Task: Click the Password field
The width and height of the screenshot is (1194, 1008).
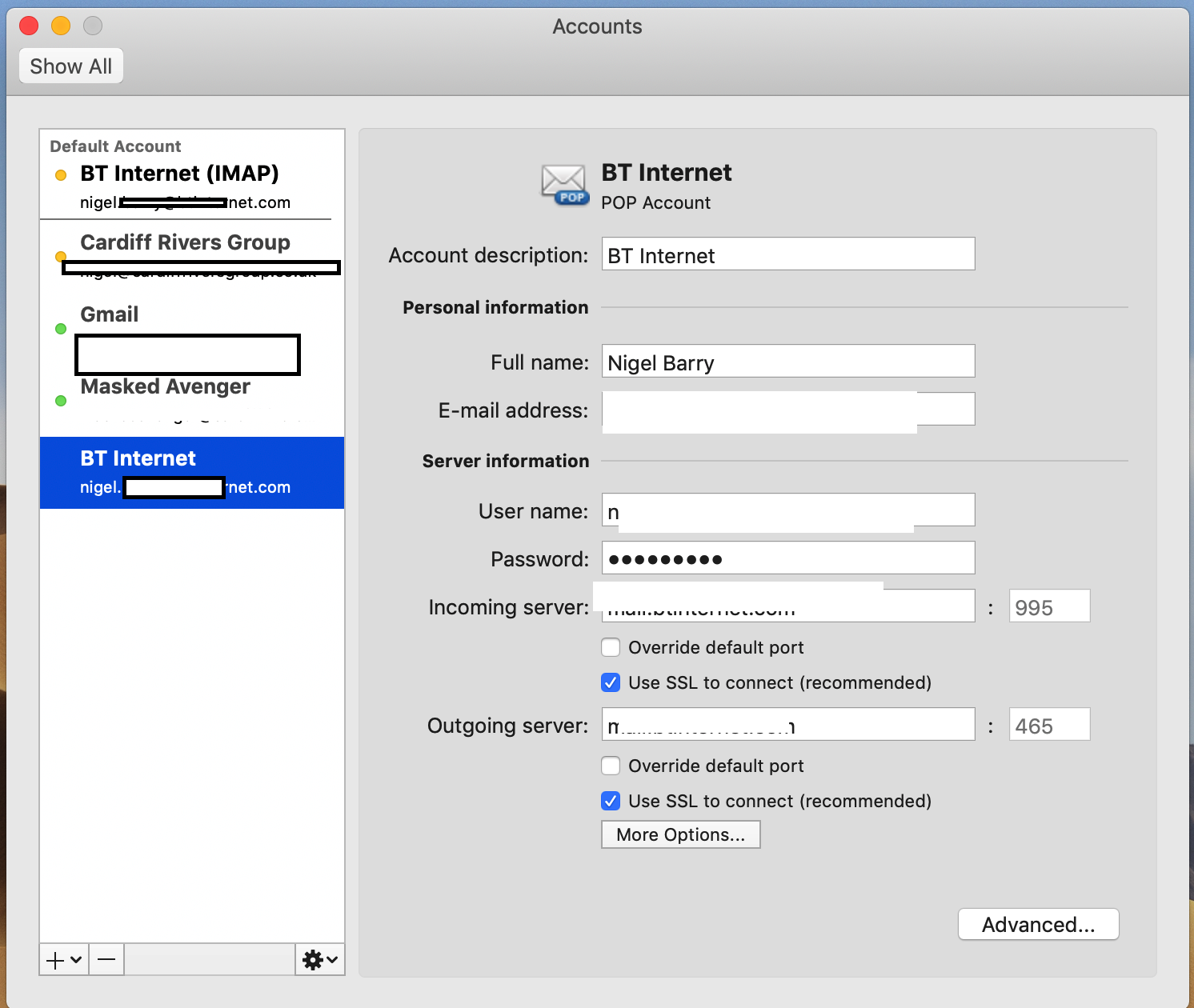Action: 788,558
